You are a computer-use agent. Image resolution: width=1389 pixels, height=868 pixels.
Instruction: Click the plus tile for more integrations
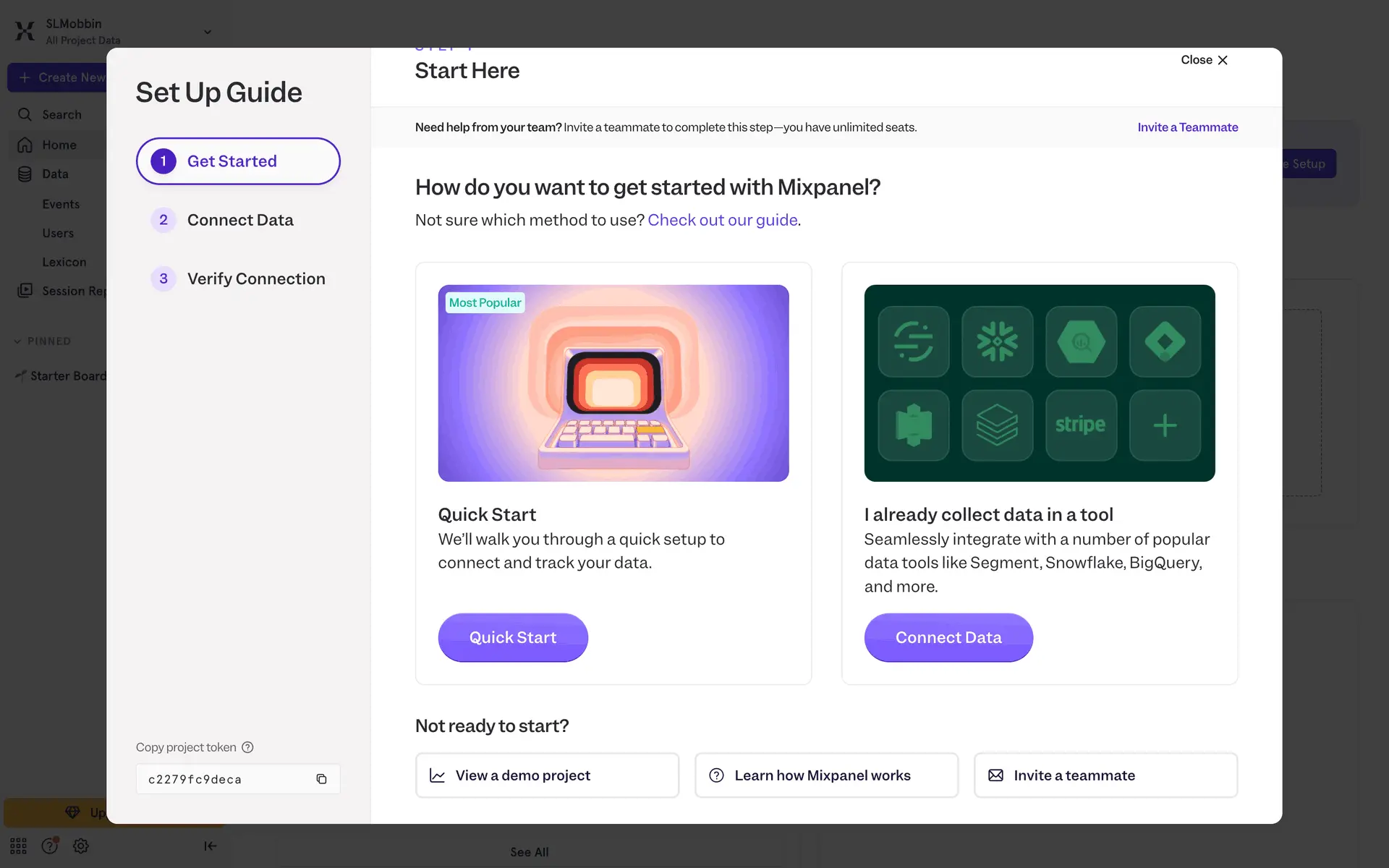coord(1165,425)
